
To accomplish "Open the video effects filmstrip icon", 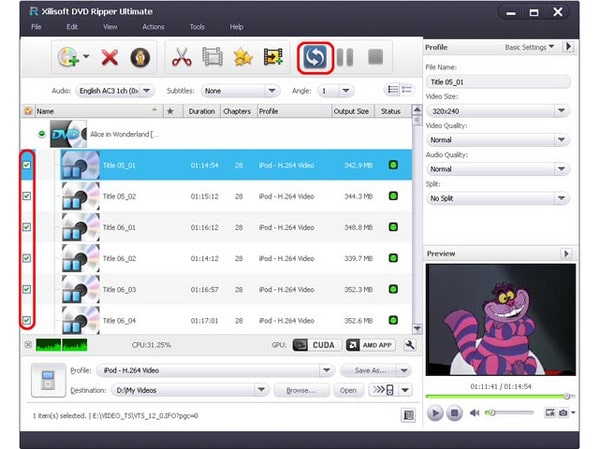I will point(211,57).
